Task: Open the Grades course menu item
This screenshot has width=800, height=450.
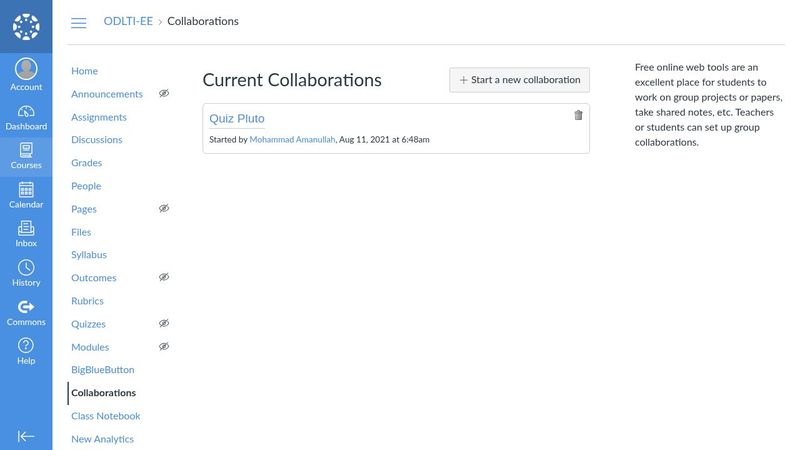Action: (x=87, y=163)
